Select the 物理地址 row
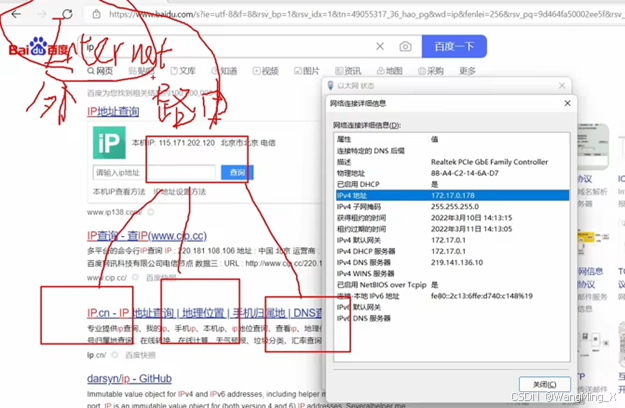This screenshot has height=408, width=625. [452, 173]
